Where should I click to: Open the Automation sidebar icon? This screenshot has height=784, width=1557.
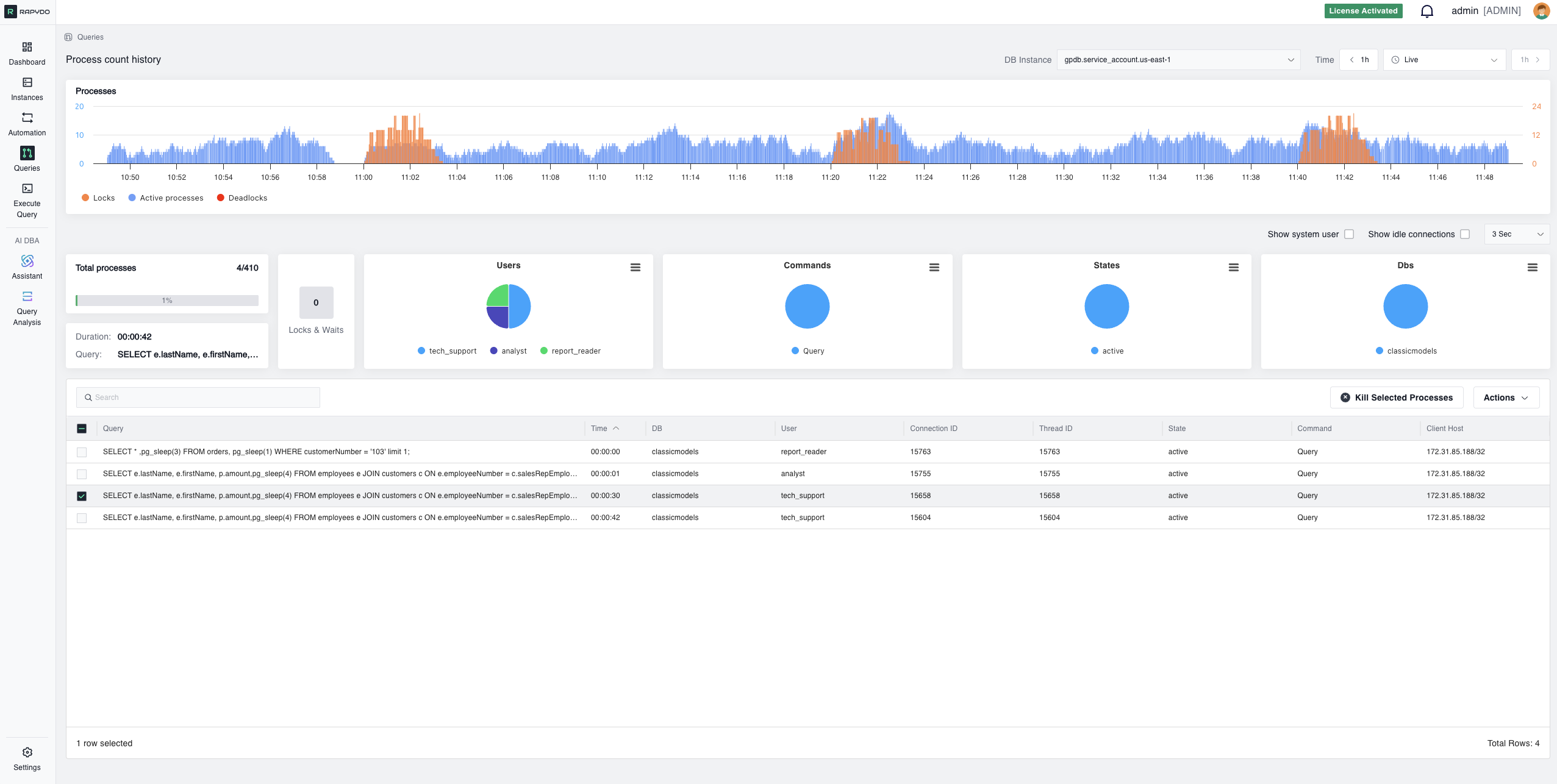tap(27, 118)
